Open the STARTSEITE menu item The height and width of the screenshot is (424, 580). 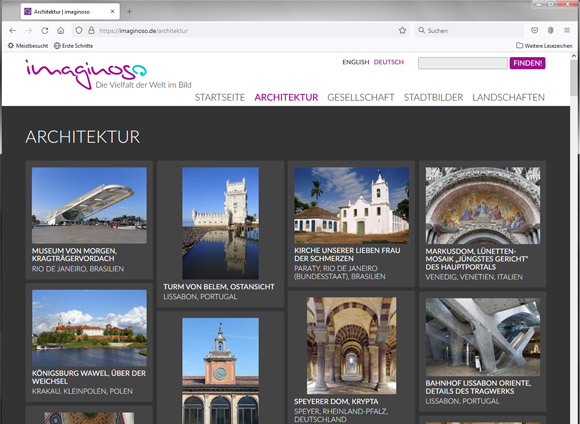[220, 97]
